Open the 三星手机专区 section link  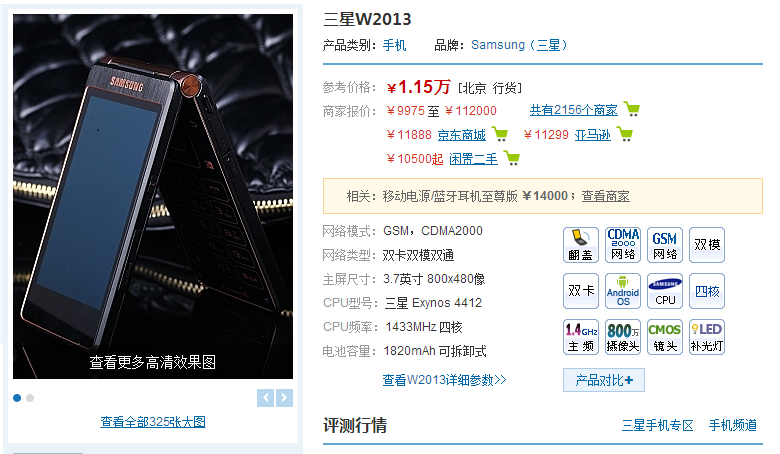tap(658, 425)
